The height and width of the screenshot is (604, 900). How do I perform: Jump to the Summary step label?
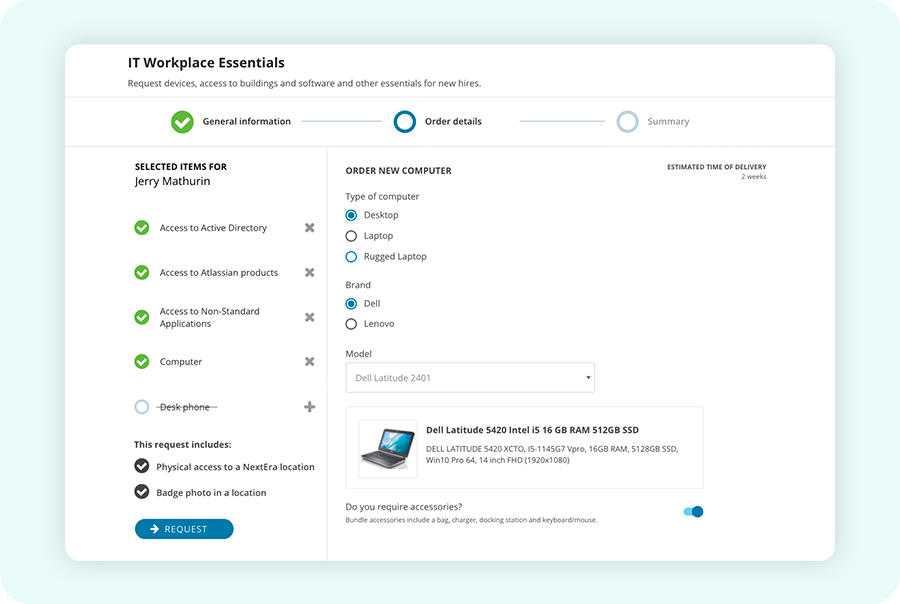(x=669, y=122)
